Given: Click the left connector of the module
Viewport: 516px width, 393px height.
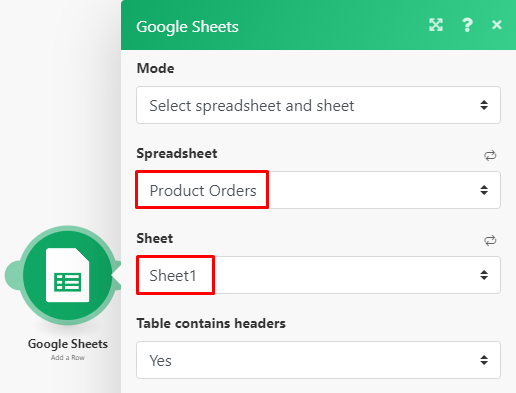Looking at the screenshot, I should [12, 275].
